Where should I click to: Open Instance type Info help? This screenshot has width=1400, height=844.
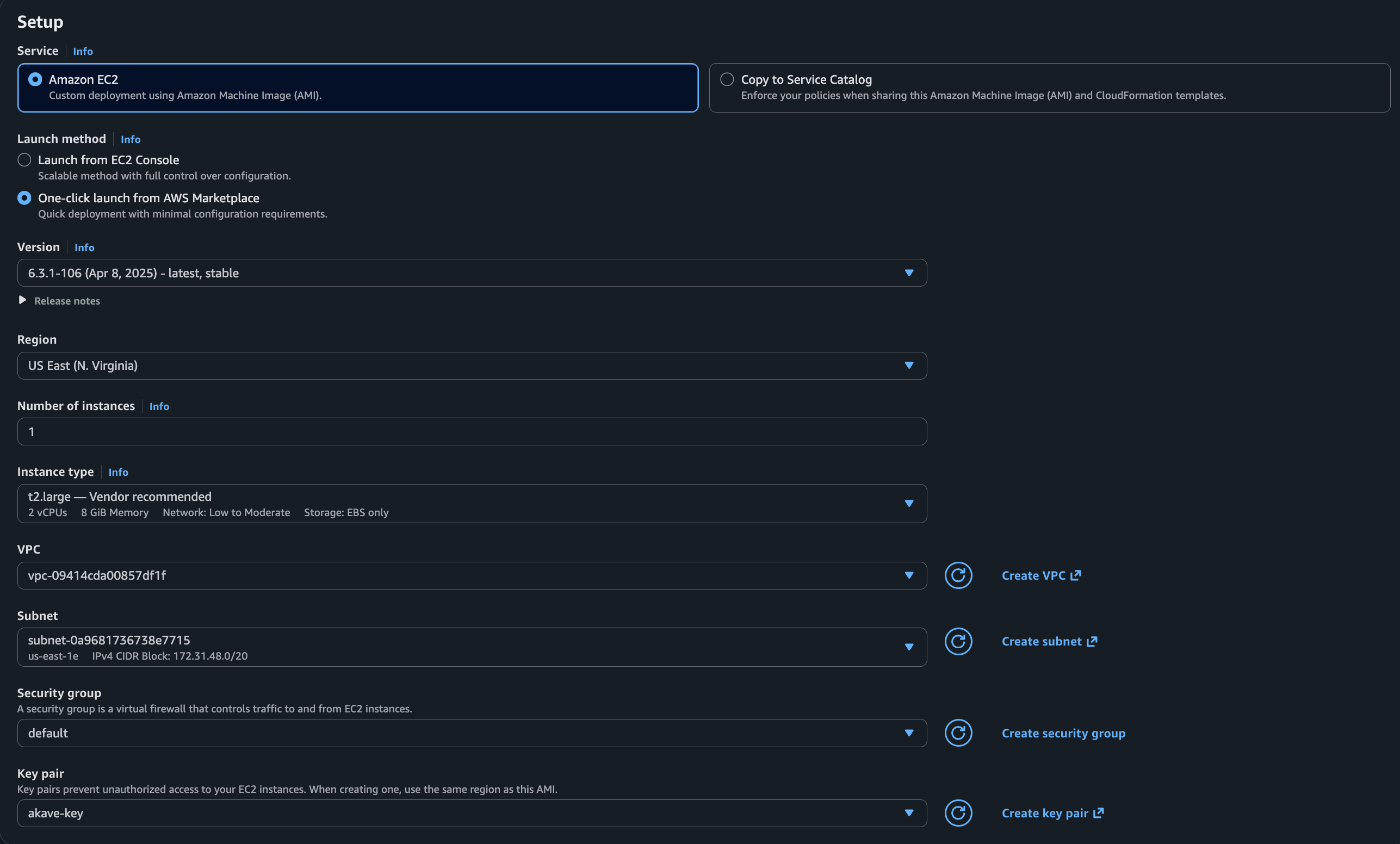click(x=118, y=472)
